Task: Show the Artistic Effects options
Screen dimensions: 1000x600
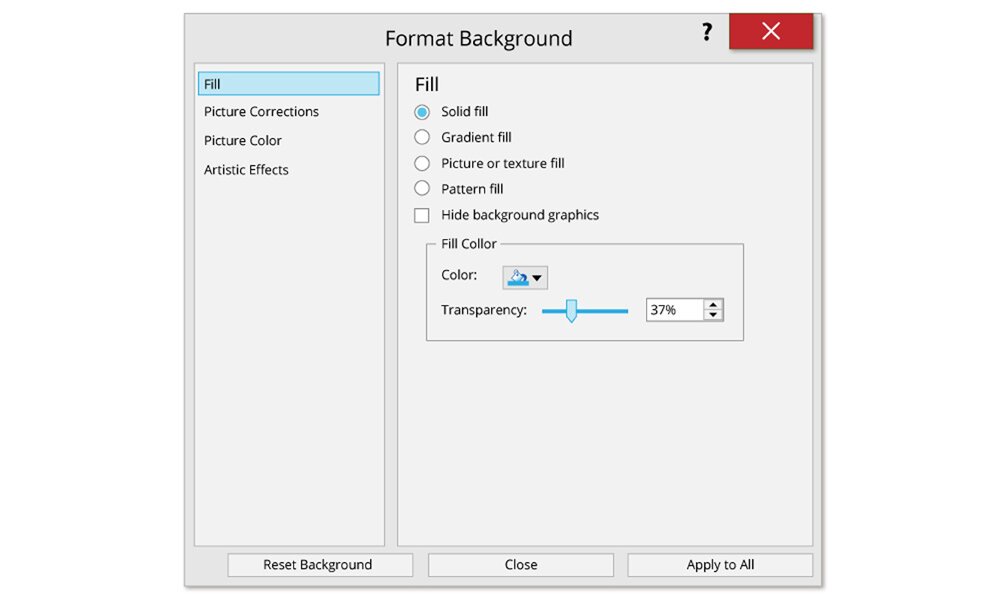Action: click(x=246, y=170)
